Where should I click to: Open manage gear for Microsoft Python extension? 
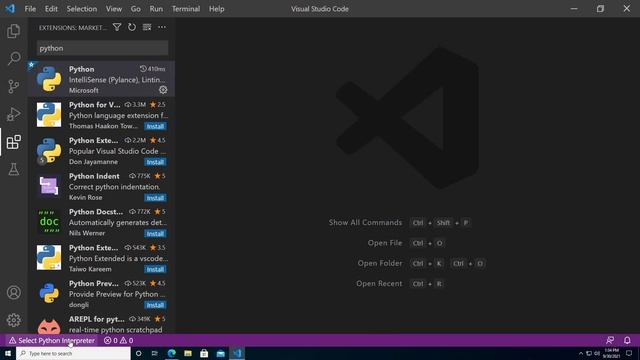(163, 90)
